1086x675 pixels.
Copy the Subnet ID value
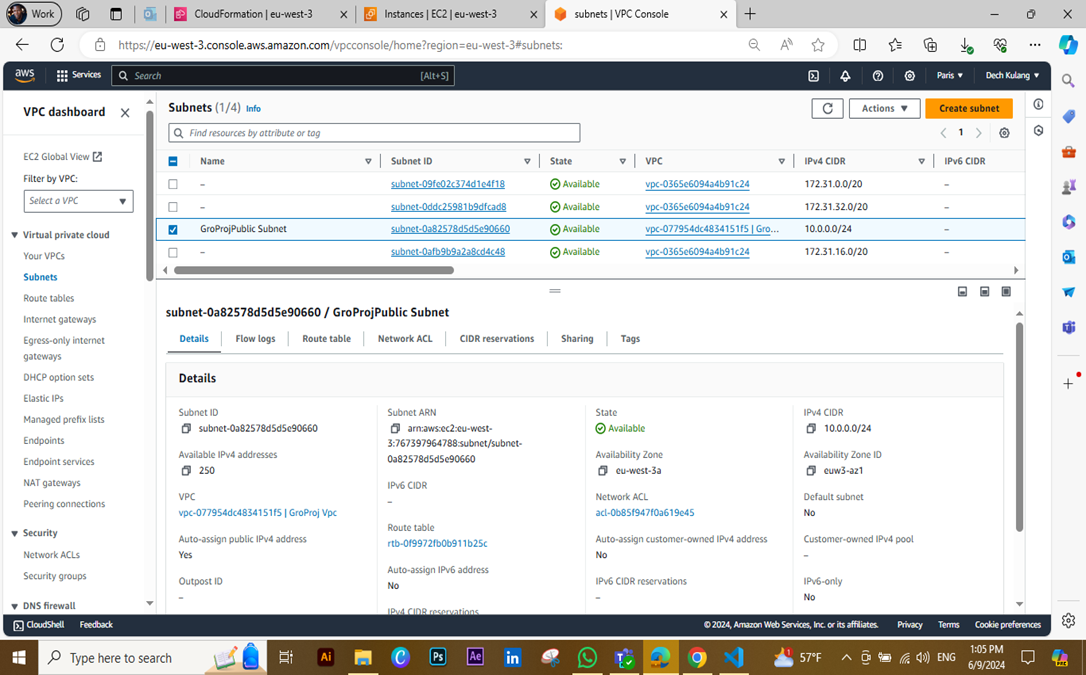186,429
